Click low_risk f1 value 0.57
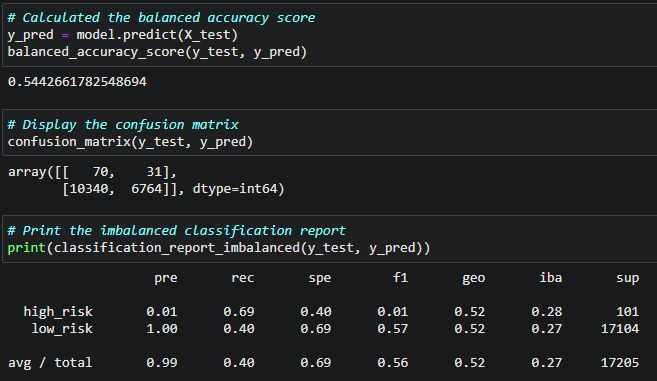Viewport: 657px width, 381px height. click(393, 329)
